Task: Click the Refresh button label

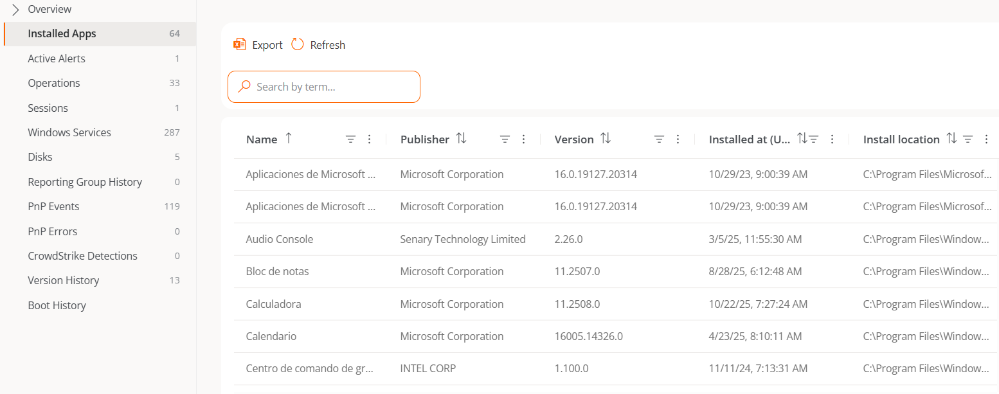Action: point(327,45)
